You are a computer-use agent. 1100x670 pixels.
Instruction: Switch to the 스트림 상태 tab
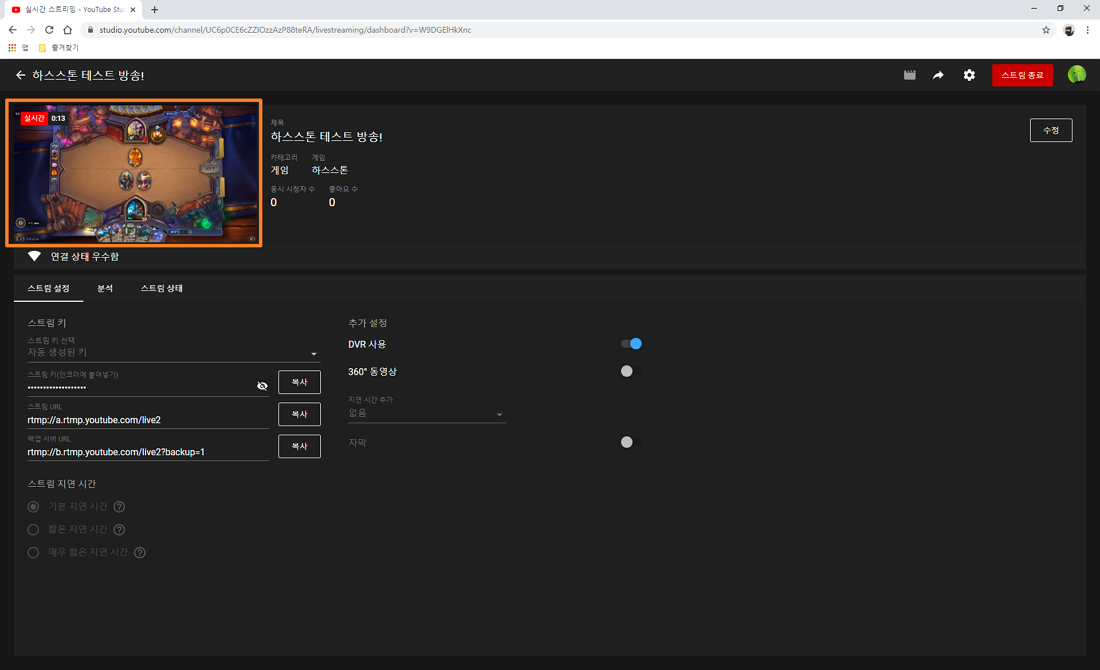[x=161, y=288]
